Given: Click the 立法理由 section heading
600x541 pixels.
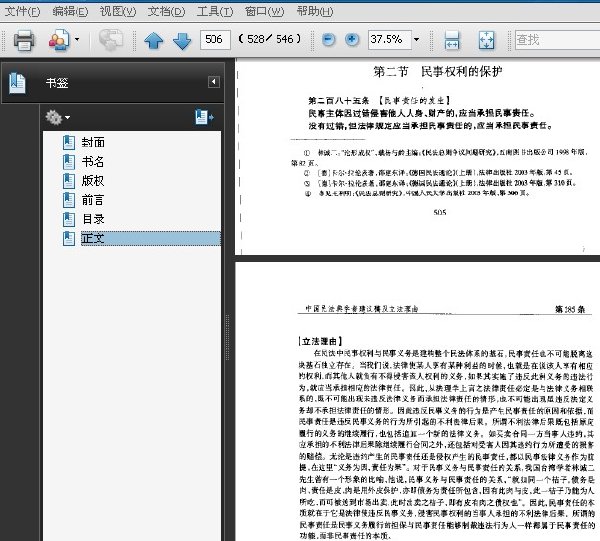Looking at the screenshot, I should tap(320, 341).
